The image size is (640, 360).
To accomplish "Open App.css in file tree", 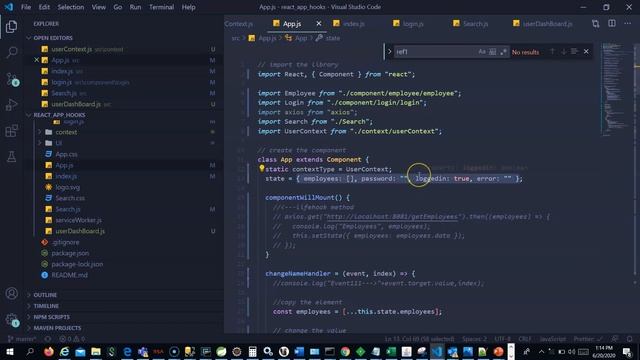I will (x=66, y=154).
